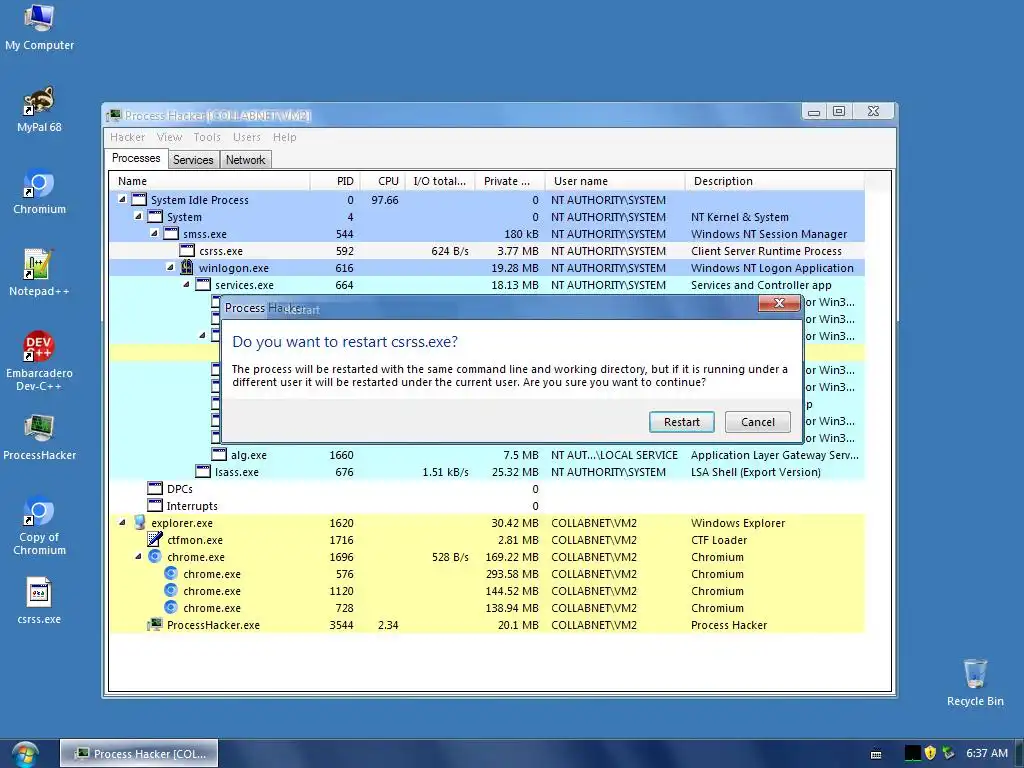Click the Windows Explorer description cell
Viewport: 1024px width, 768px height.
click(x=738, y=523)
